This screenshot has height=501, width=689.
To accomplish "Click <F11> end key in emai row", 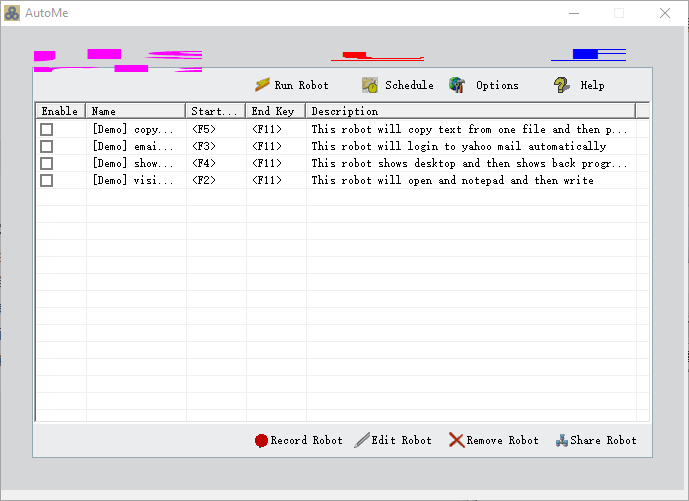I will click(267, 146).
